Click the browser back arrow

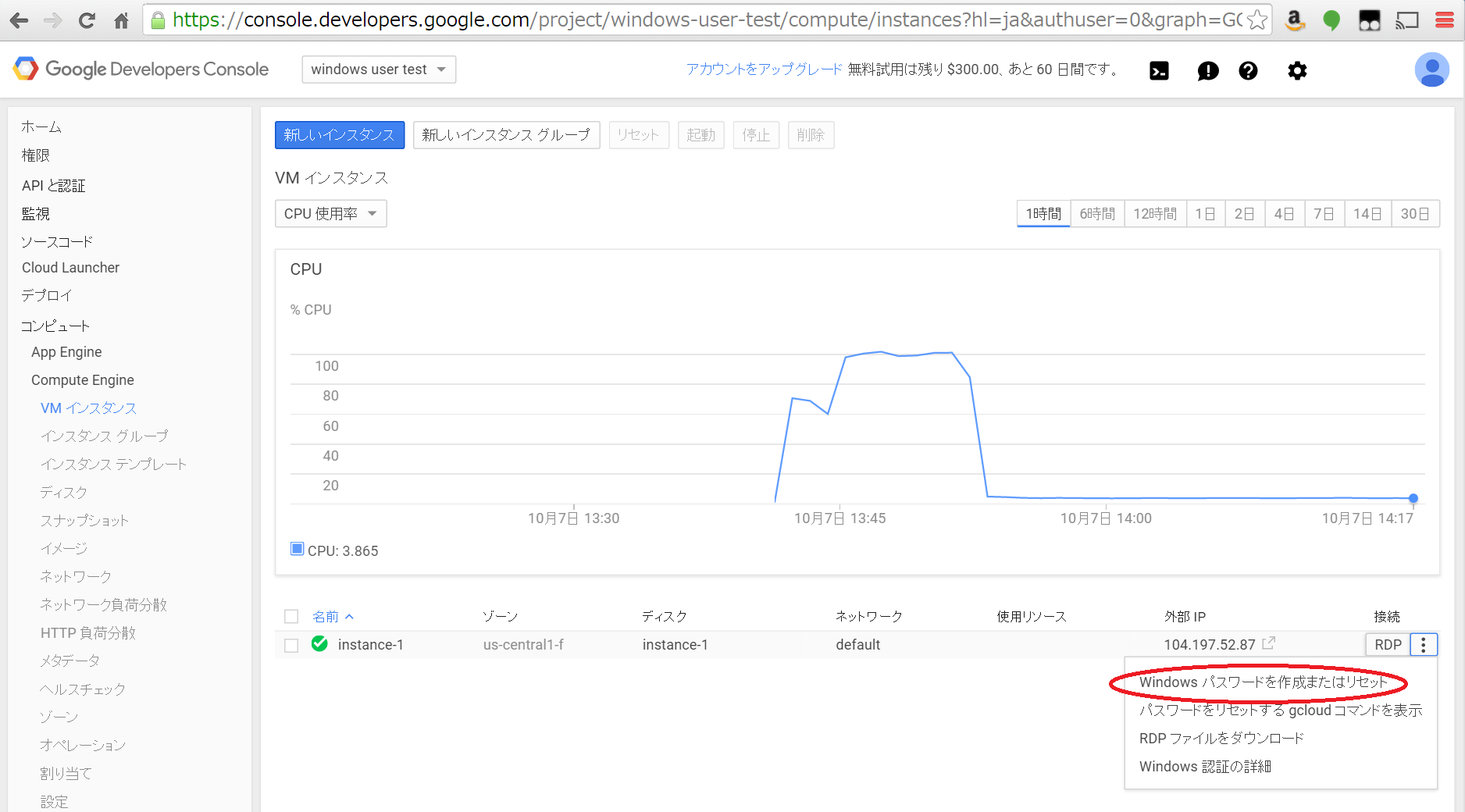19,20
